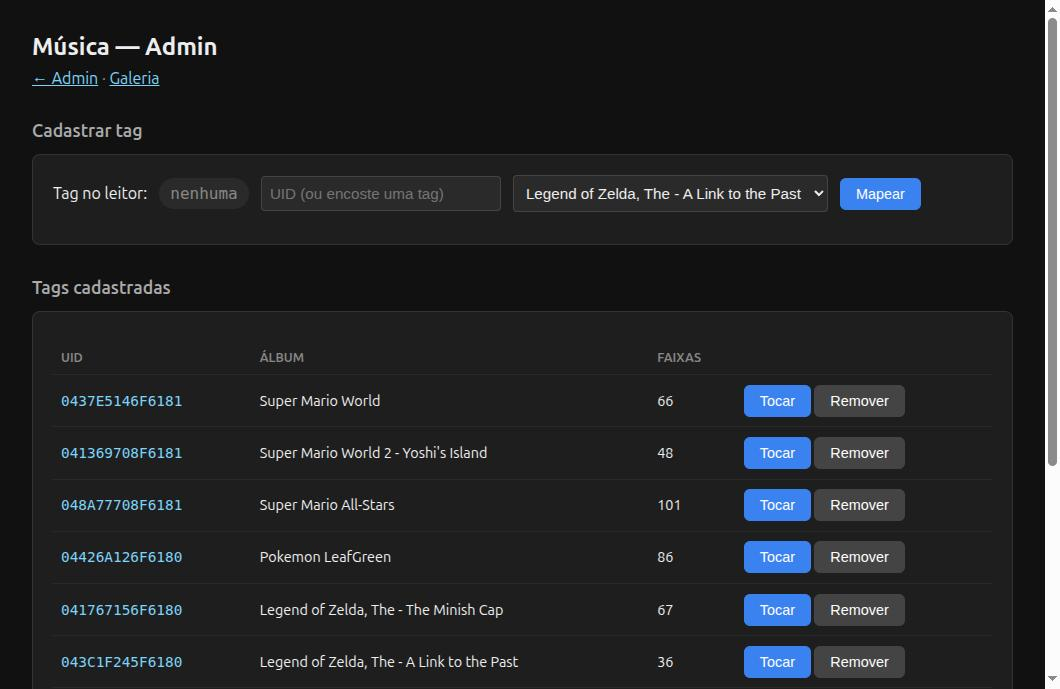Open the album selection dropdown
The image size is (1060, 689).
[x=670, y=194]
